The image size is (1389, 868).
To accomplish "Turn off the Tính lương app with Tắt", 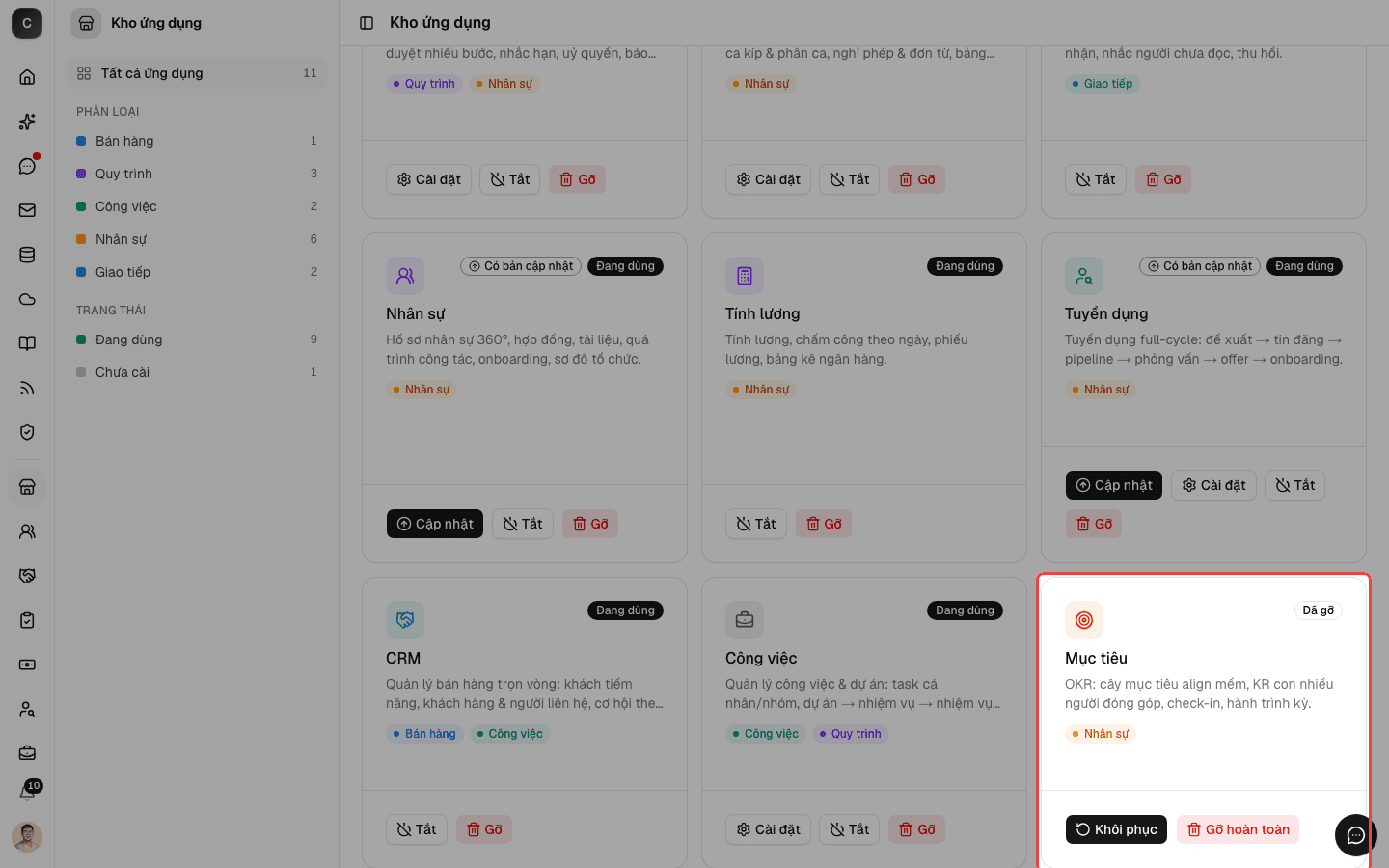I will pos(756,524).
